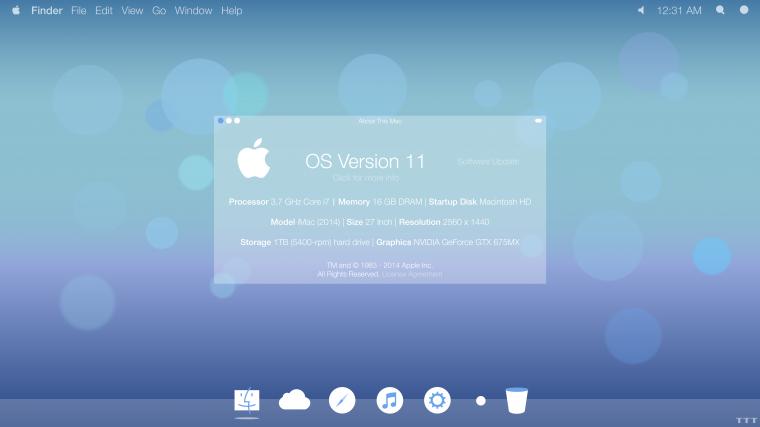The image size is (760, 427).
Task: Close the About This Mac window
Action: click(x=221, y=121)
